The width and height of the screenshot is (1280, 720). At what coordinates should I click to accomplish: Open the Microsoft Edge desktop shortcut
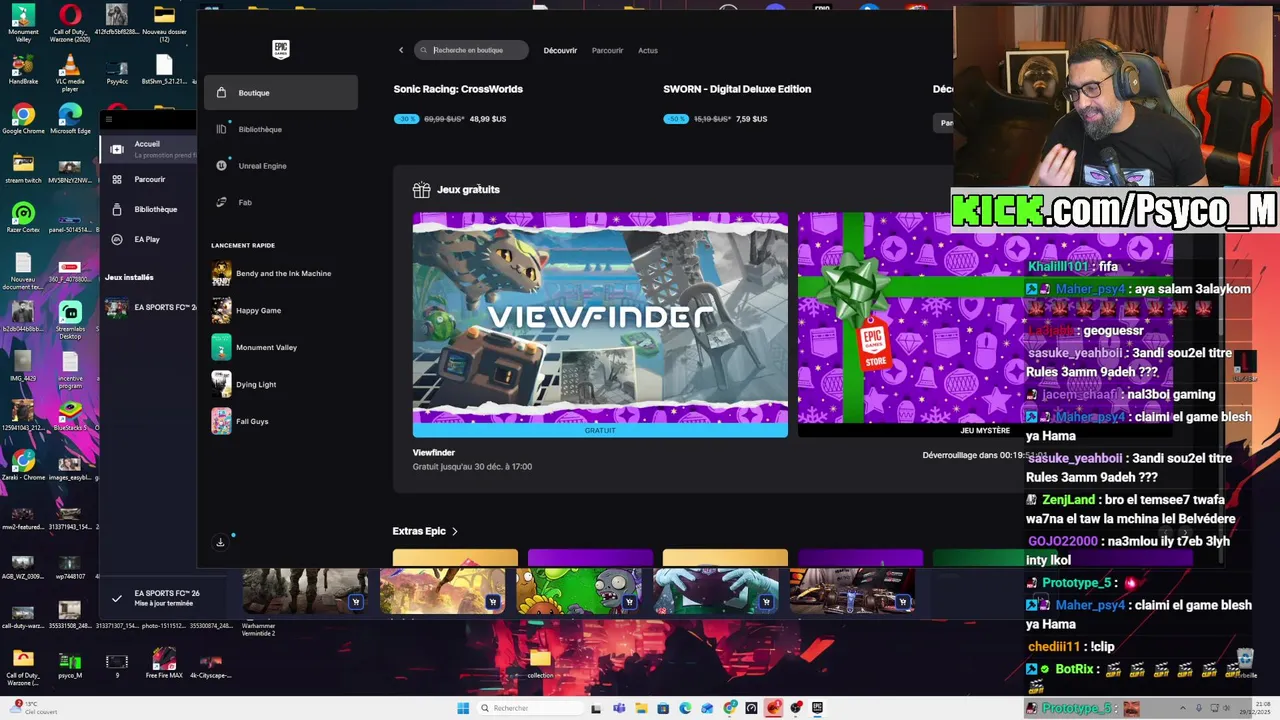pos(70,118)
